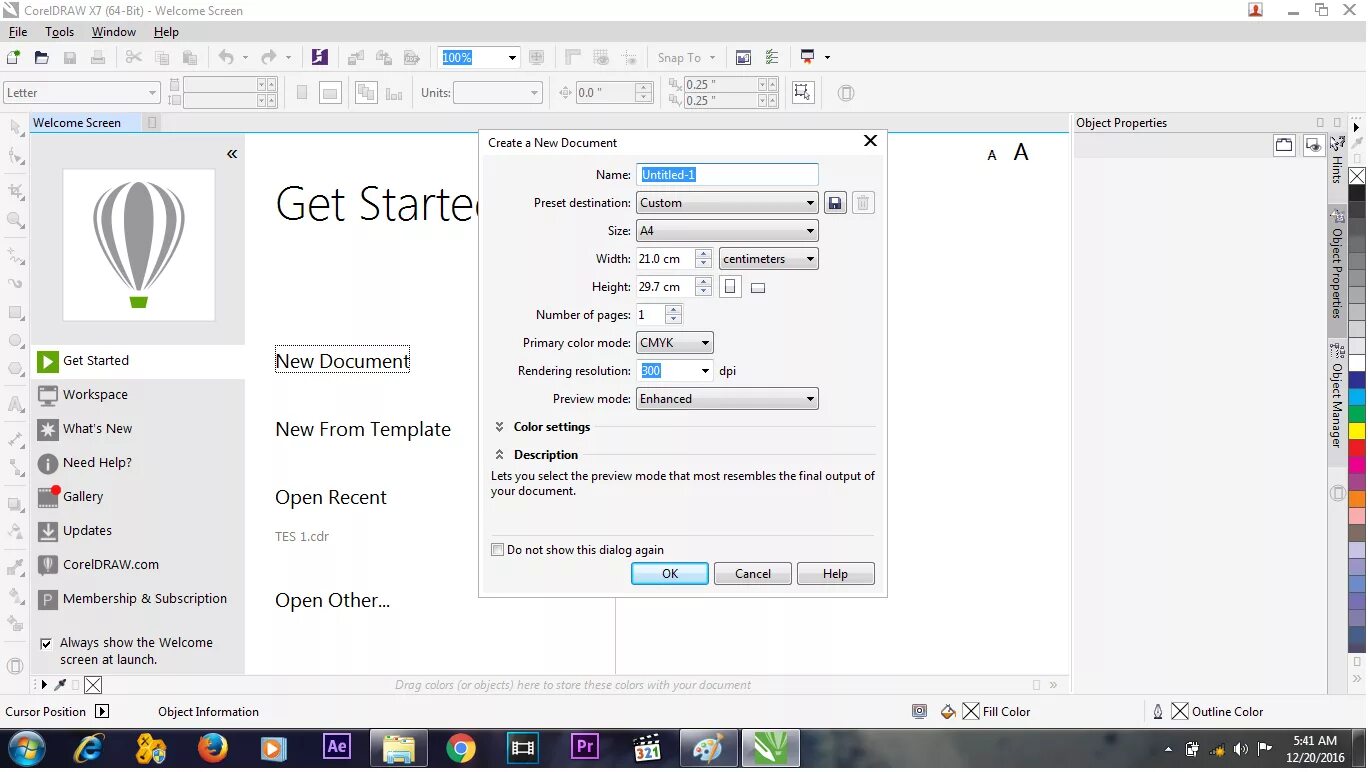Click the Width 21.0 cm field
Image resolution: width=1368 pixels, height=772 pixels.
pos(666,259)
